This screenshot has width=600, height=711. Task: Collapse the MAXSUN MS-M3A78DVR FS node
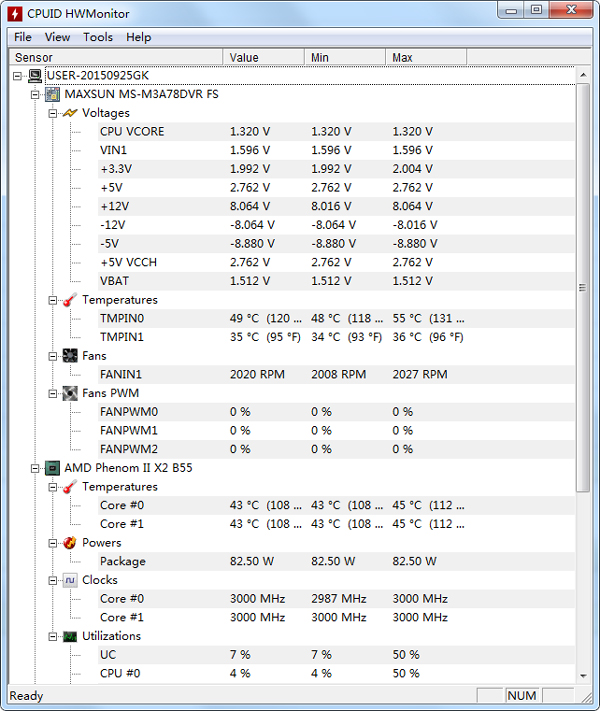pos(35,95)
